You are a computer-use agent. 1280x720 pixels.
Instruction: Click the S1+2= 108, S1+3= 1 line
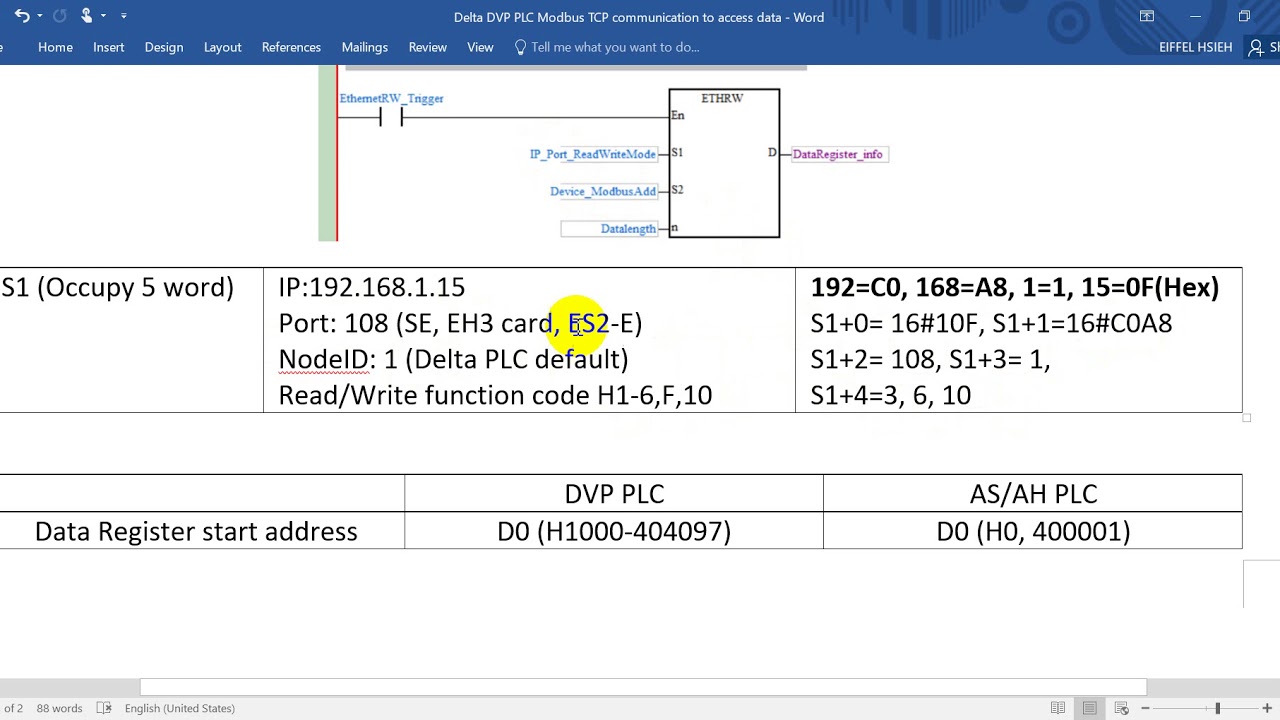pyautogui.click(x=930, y=359)
